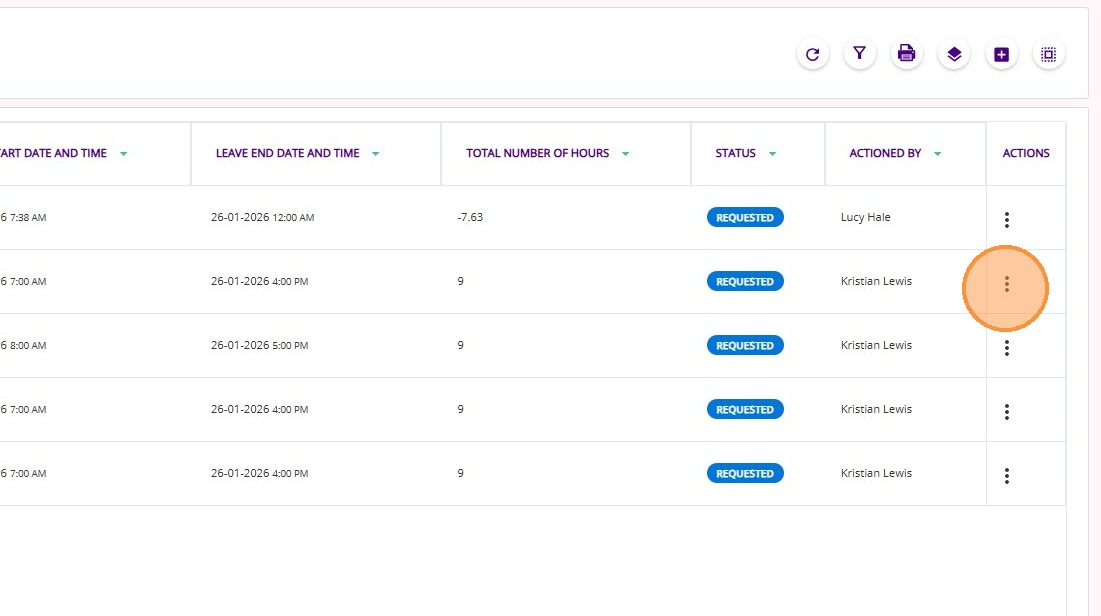Click the add (plus) icon
1101x616 pixels.
pos(1001,55)
